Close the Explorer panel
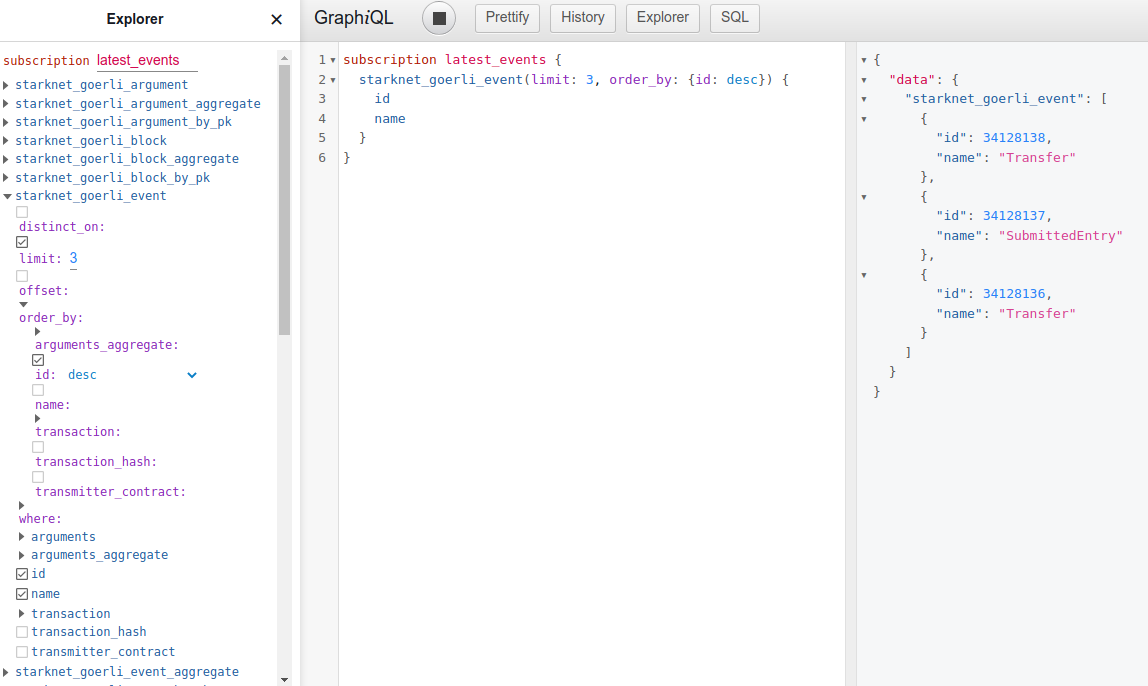Screen dimensions: 1148x686 pyautogui.click(x=276, y=19)
